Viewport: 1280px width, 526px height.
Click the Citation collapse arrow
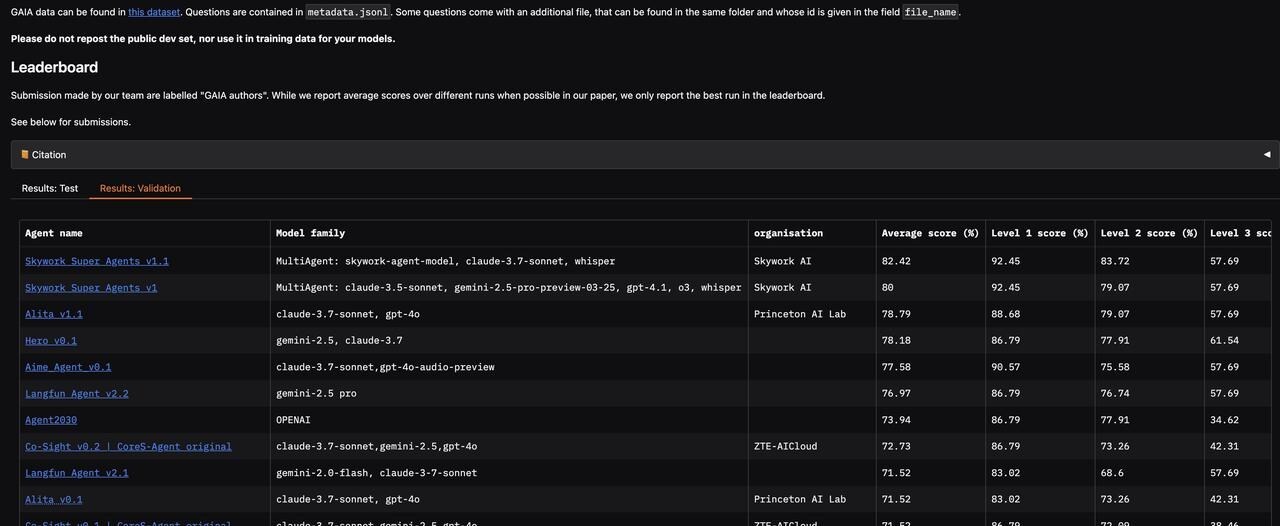tap(1266, 155)
